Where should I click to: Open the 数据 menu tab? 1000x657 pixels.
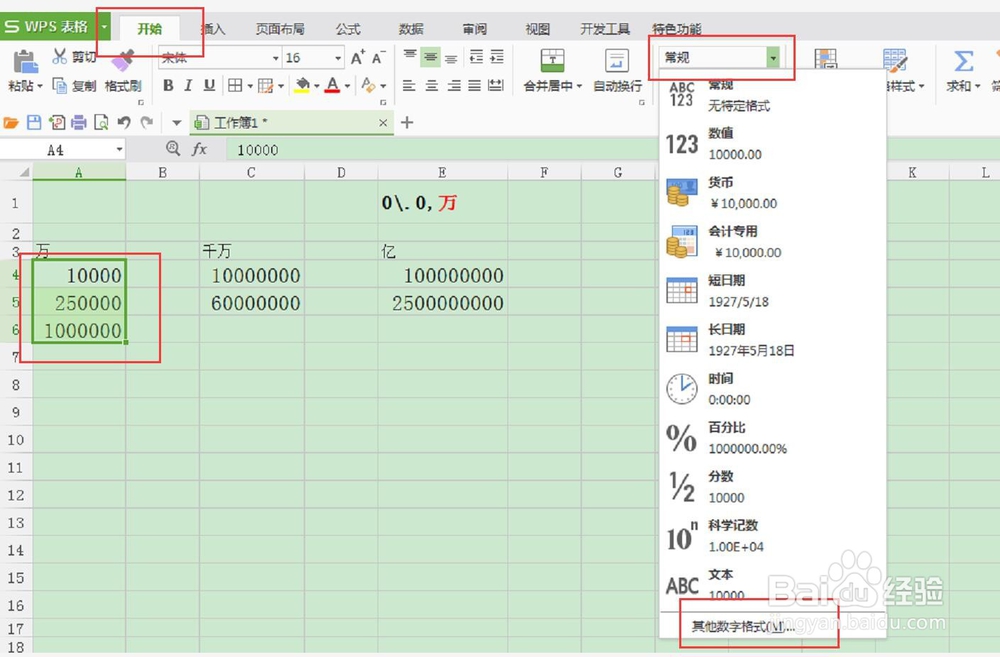pyautogui.click(x=411, y=28)
